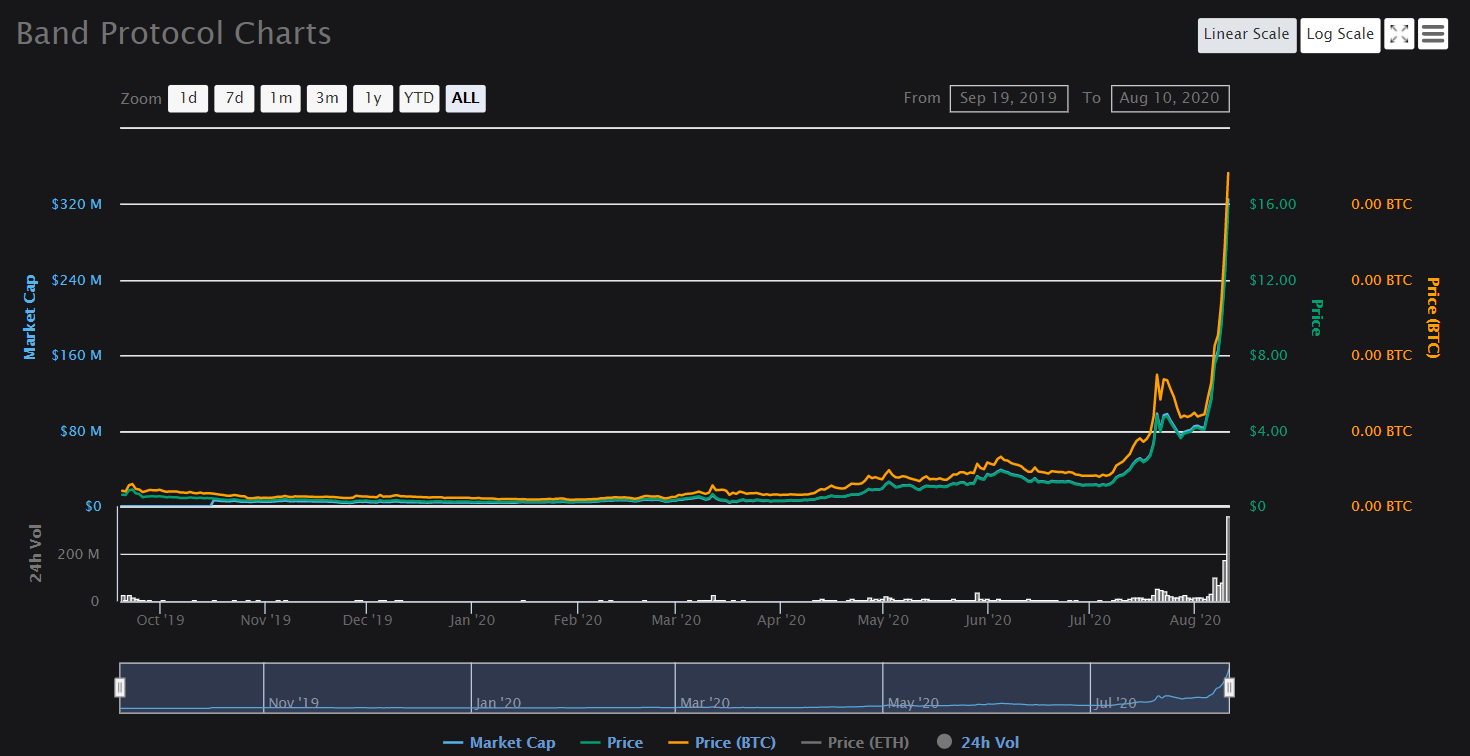The image size is (1470, 756).
Task: Click the Aug '20 axis label
Action: click(x=1194, y=620)
